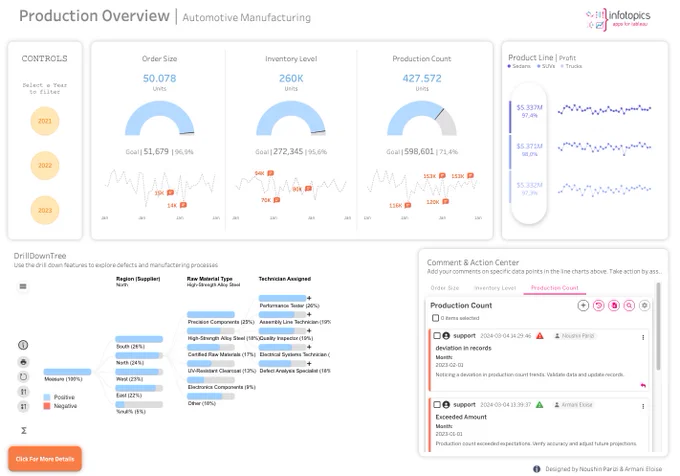This screenshot has width=680, height=476.
Task: Expand the Performance Tester node with plus
Action: pyautogui.click(x=309, y=298)
